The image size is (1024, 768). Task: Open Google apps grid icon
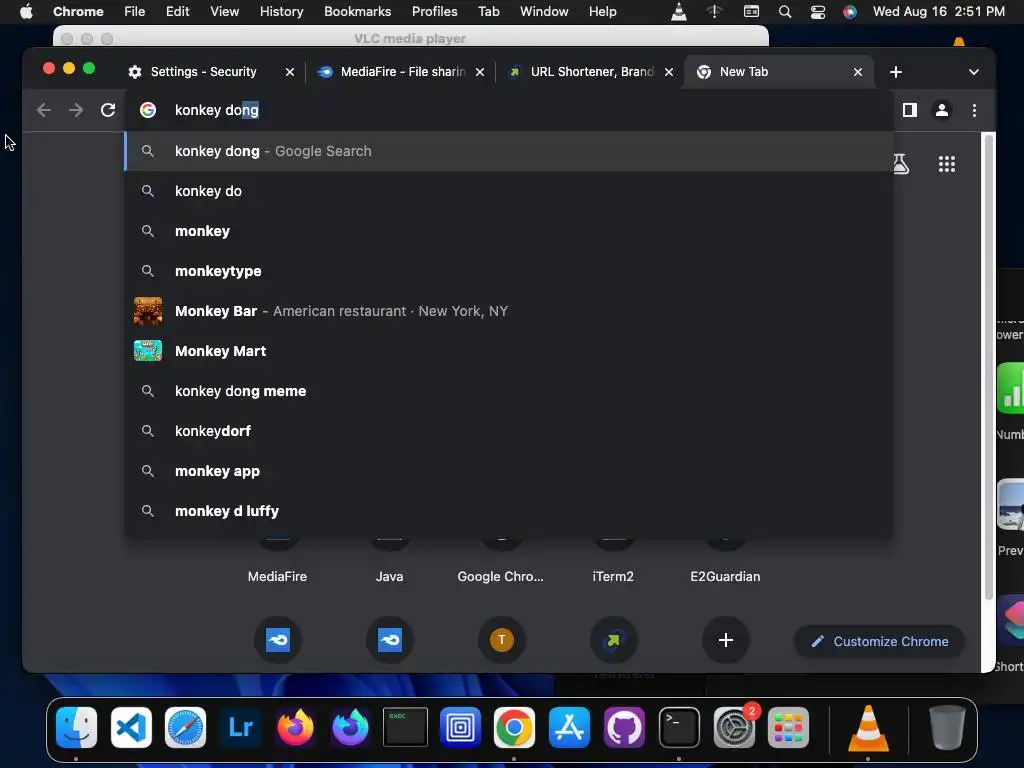pos(946,164)
